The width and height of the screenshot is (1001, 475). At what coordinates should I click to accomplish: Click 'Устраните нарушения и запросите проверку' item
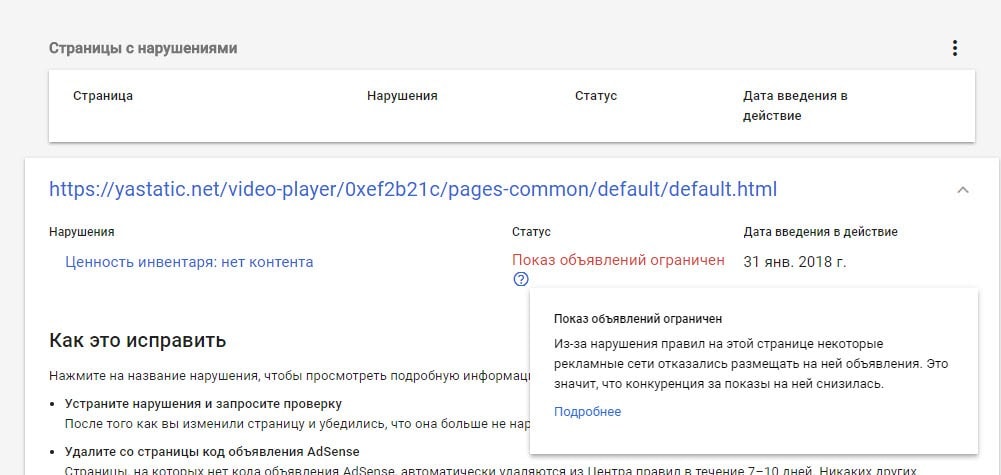(203, 404)
